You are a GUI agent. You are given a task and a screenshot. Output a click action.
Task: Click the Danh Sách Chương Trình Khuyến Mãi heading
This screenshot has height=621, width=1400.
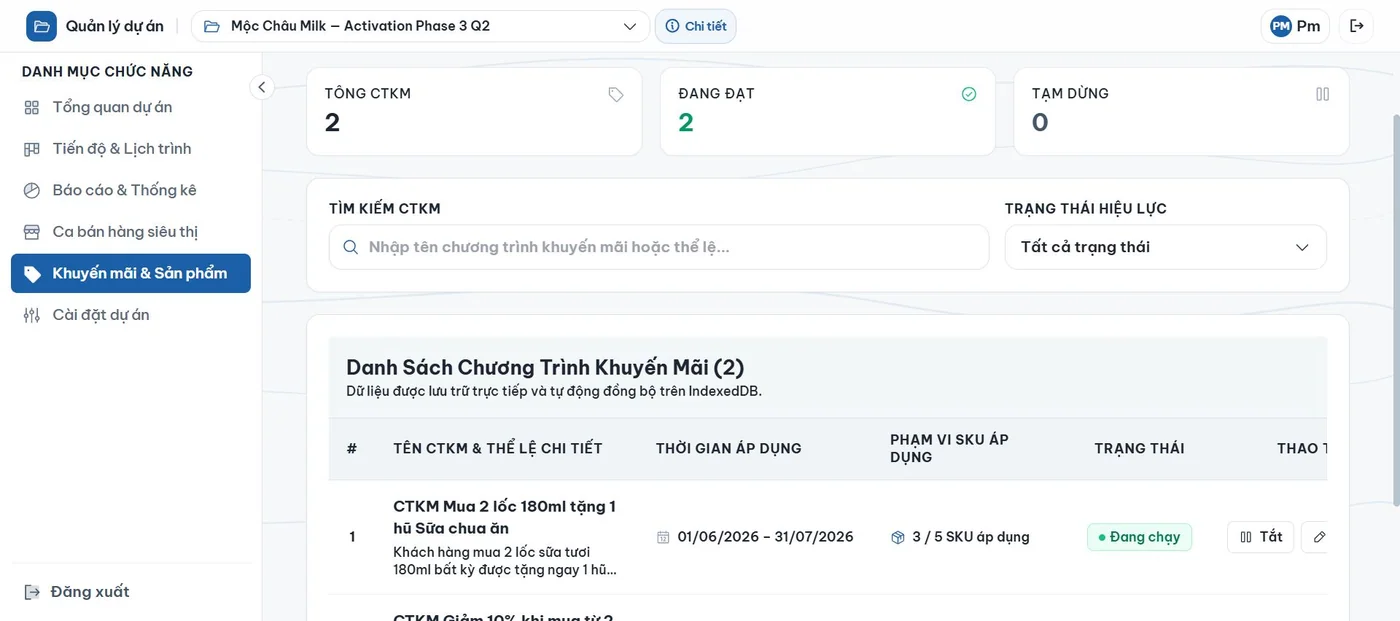click(x=545, y=367)
